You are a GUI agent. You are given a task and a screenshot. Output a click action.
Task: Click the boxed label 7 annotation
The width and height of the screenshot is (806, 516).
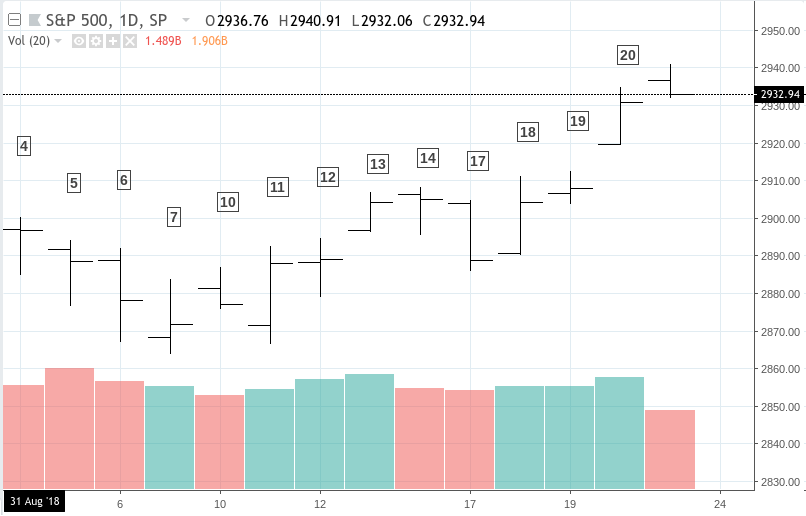coord(174,217)
